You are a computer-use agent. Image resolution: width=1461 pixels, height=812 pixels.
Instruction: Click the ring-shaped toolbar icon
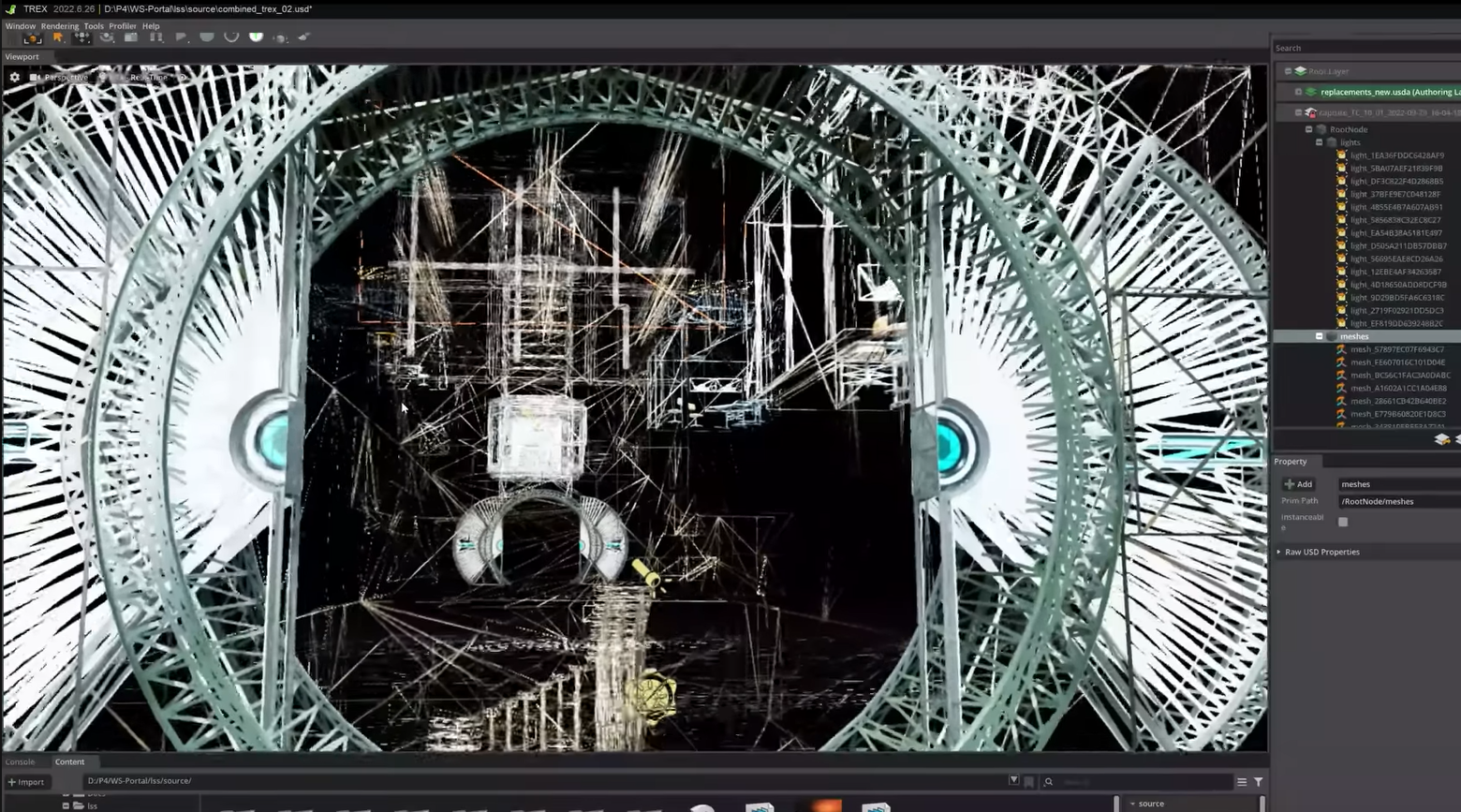[231, 37]
